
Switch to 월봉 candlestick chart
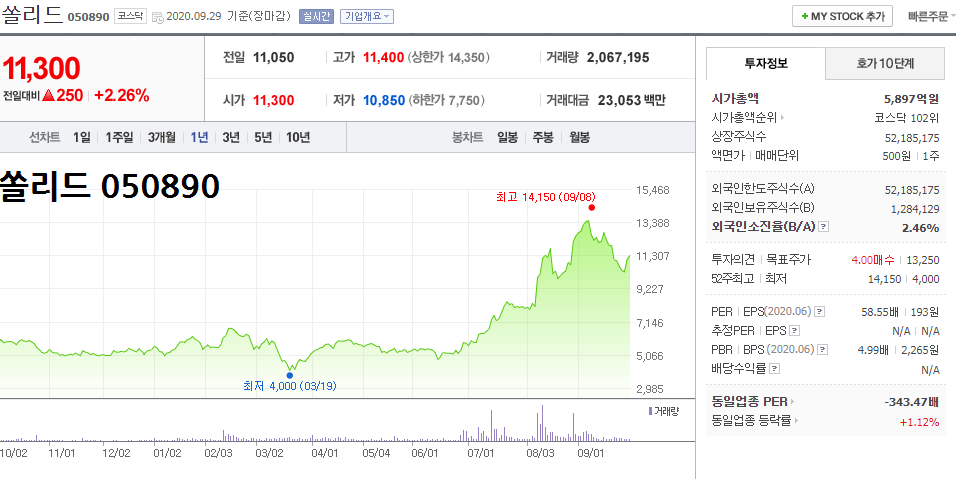pos(579,137)
